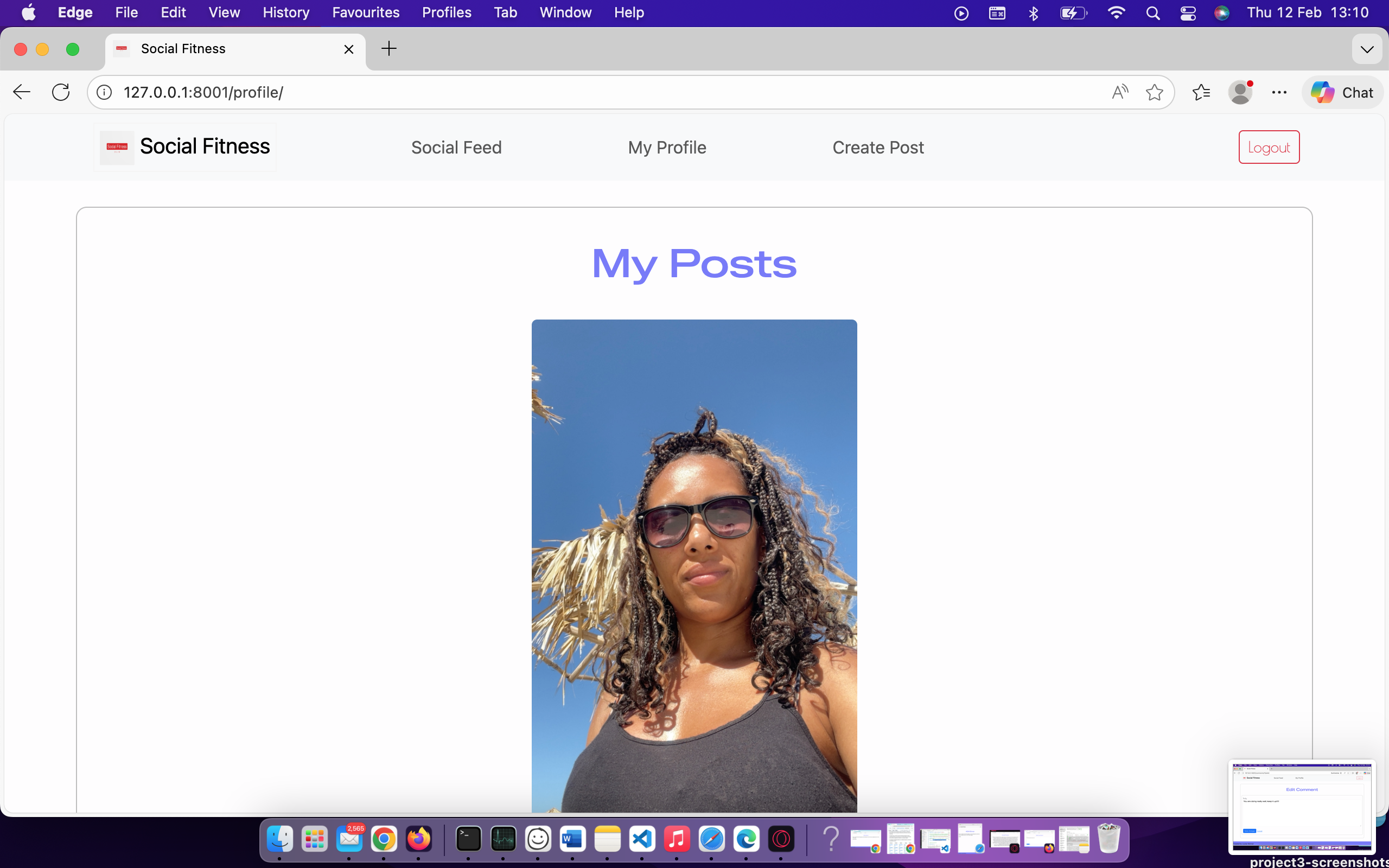Open the browser profile menu
This screenshot has height=868, width=1389.
click(1240, 92)
